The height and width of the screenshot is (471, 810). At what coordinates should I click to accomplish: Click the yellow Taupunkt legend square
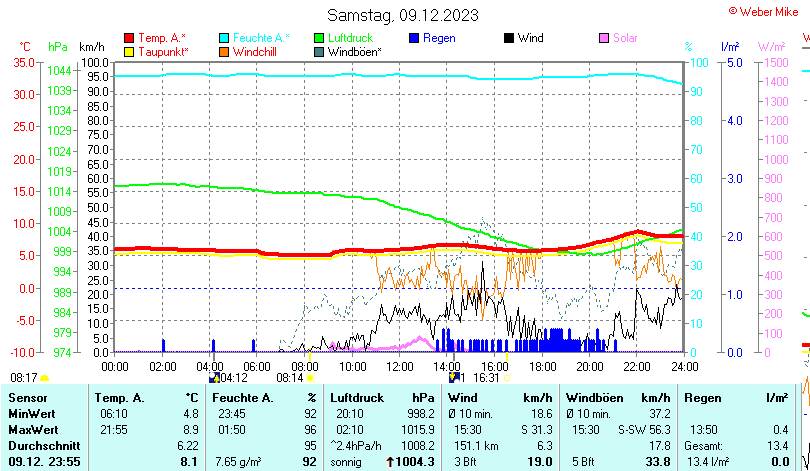coord(129,51)
